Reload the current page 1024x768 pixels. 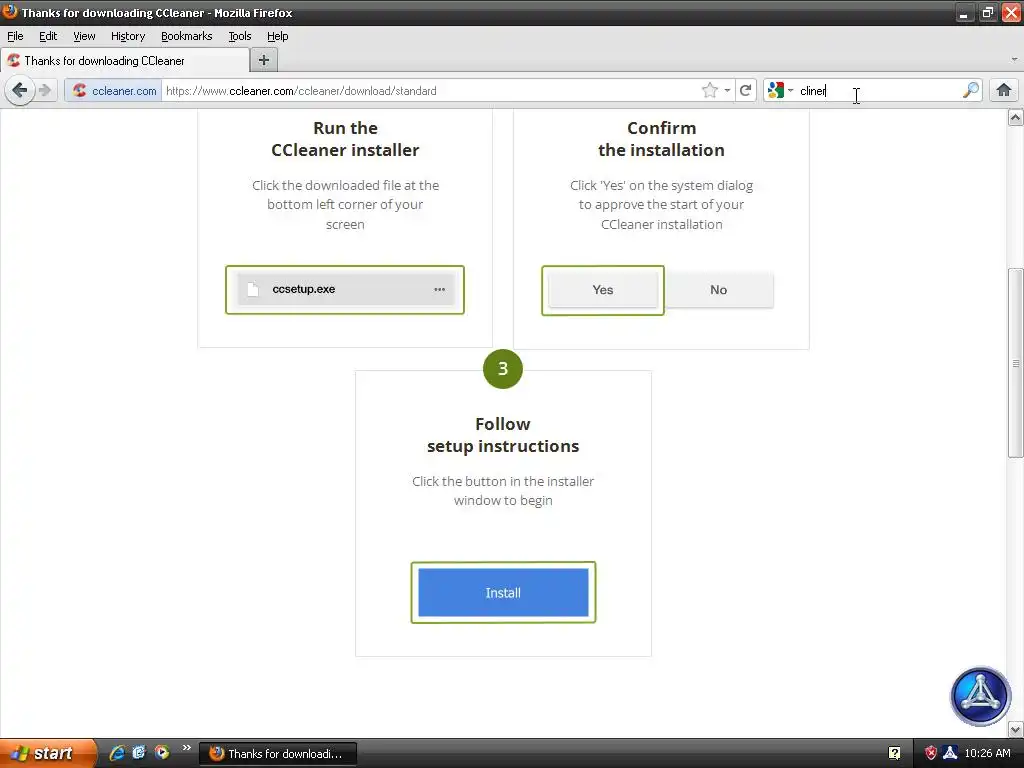tap(746, 91)
